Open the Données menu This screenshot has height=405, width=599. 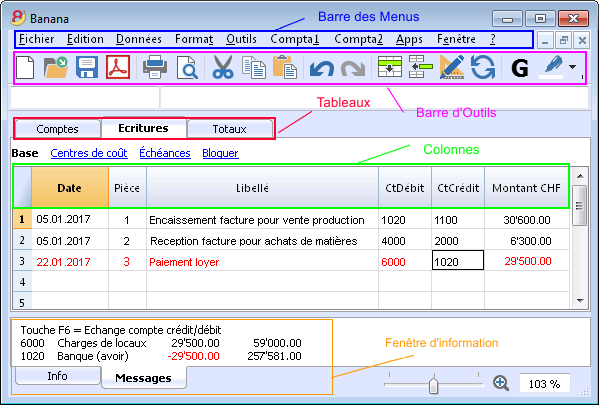click(x=139, y=39)
